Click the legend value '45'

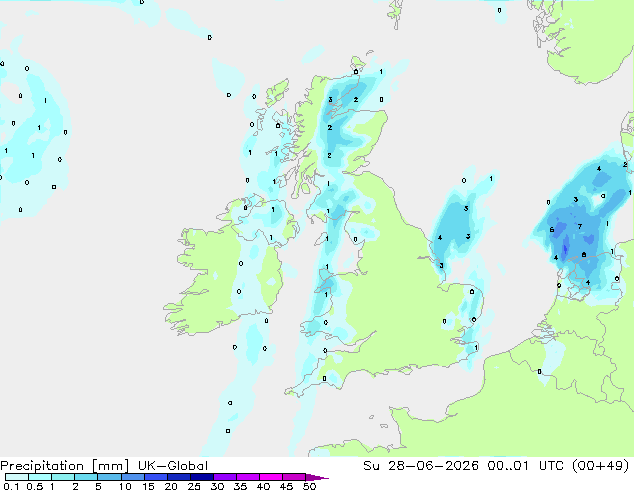(x=286, y=486)
